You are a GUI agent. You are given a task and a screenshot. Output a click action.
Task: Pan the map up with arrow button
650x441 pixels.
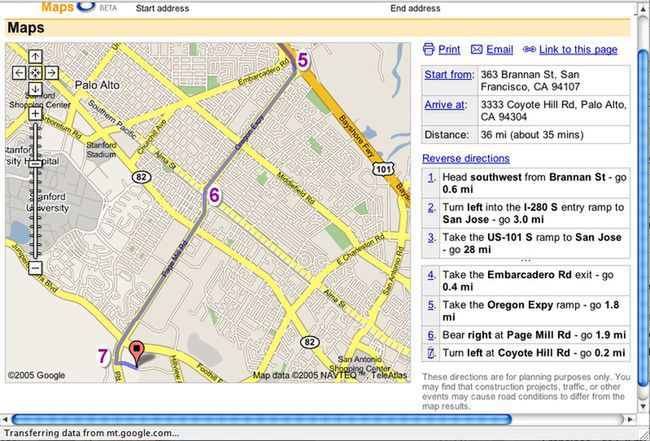coord(36,56)
